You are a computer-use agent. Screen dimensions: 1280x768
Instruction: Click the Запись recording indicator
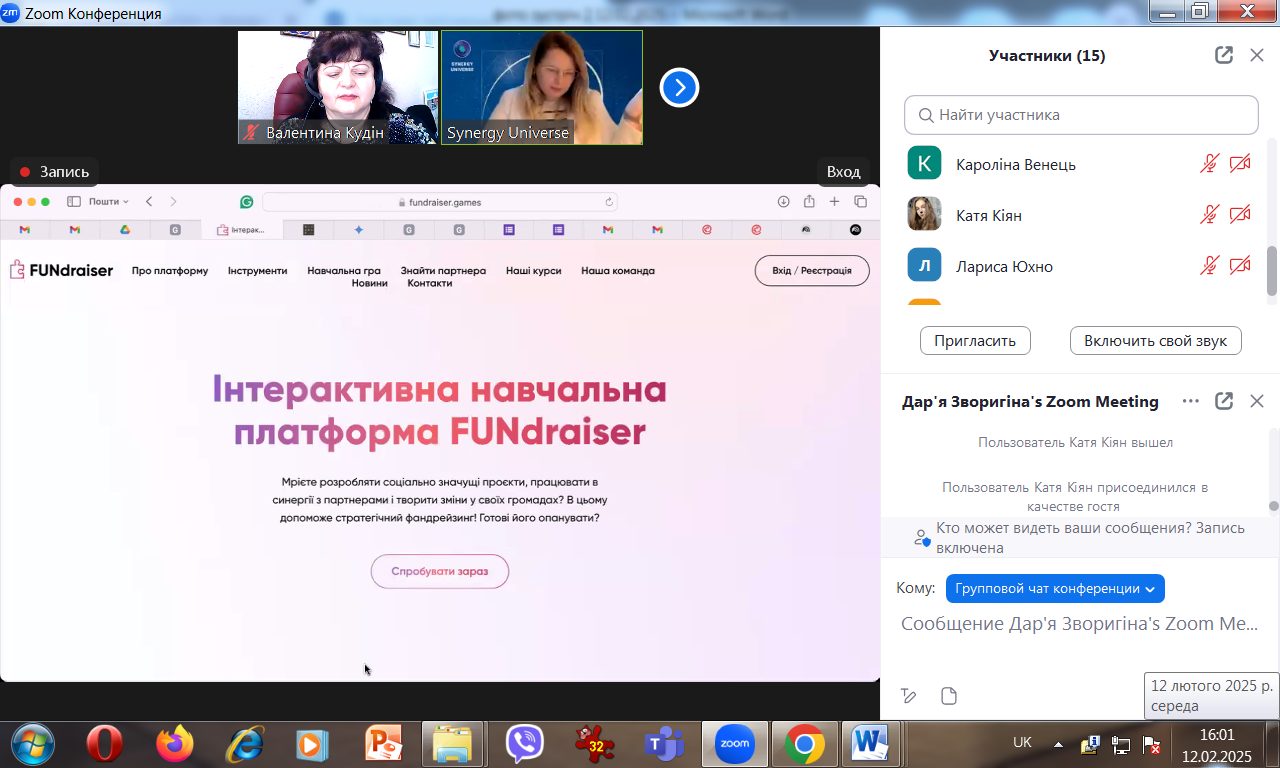click(54, 172)
